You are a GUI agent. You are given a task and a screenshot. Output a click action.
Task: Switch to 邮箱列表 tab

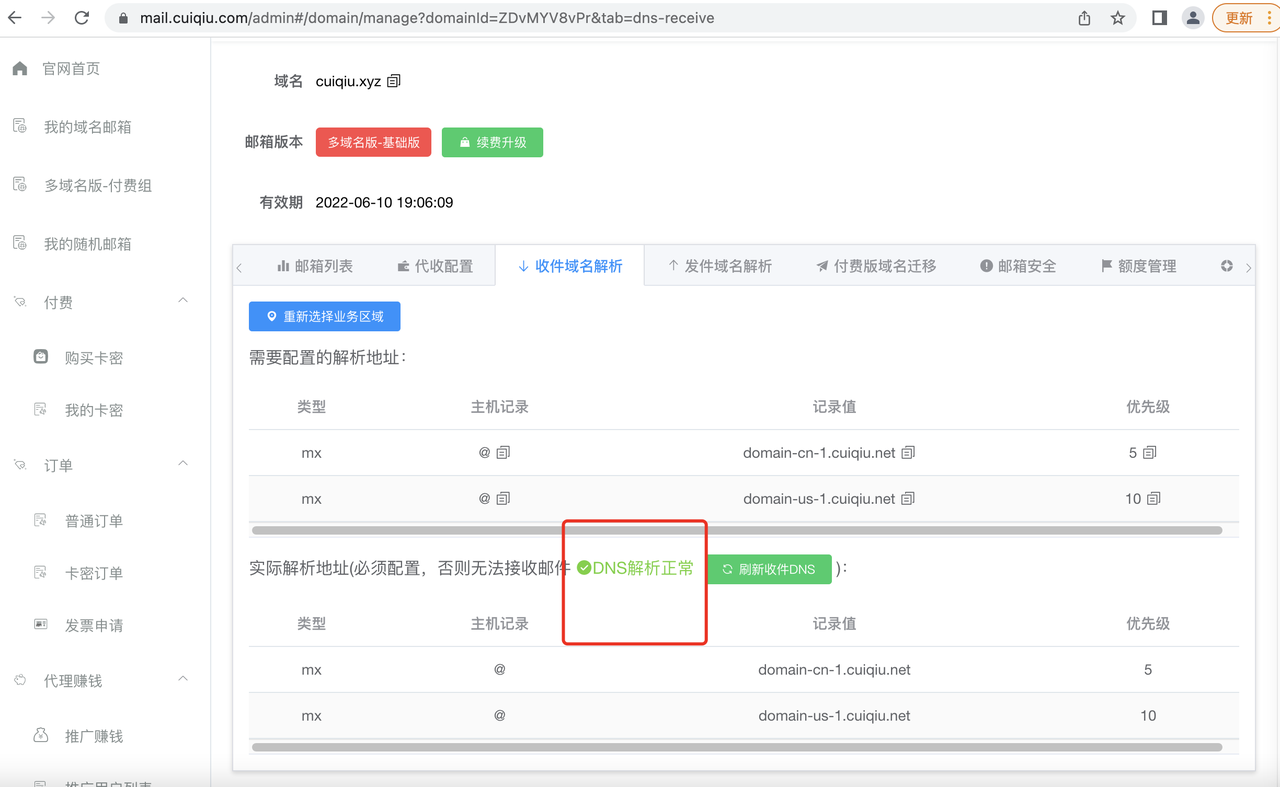coord(314,266)
